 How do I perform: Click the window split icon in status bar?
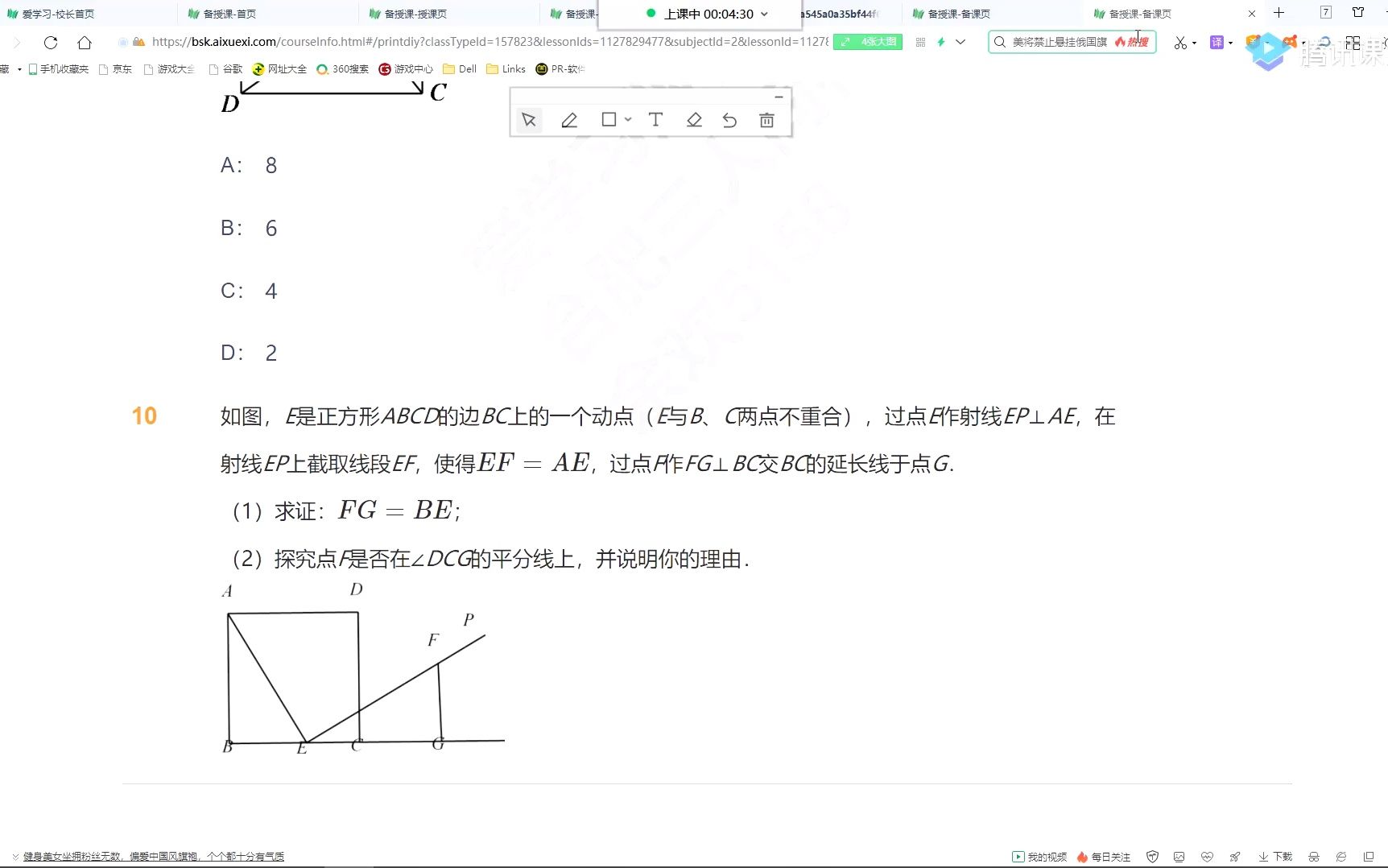(1369, 857)
